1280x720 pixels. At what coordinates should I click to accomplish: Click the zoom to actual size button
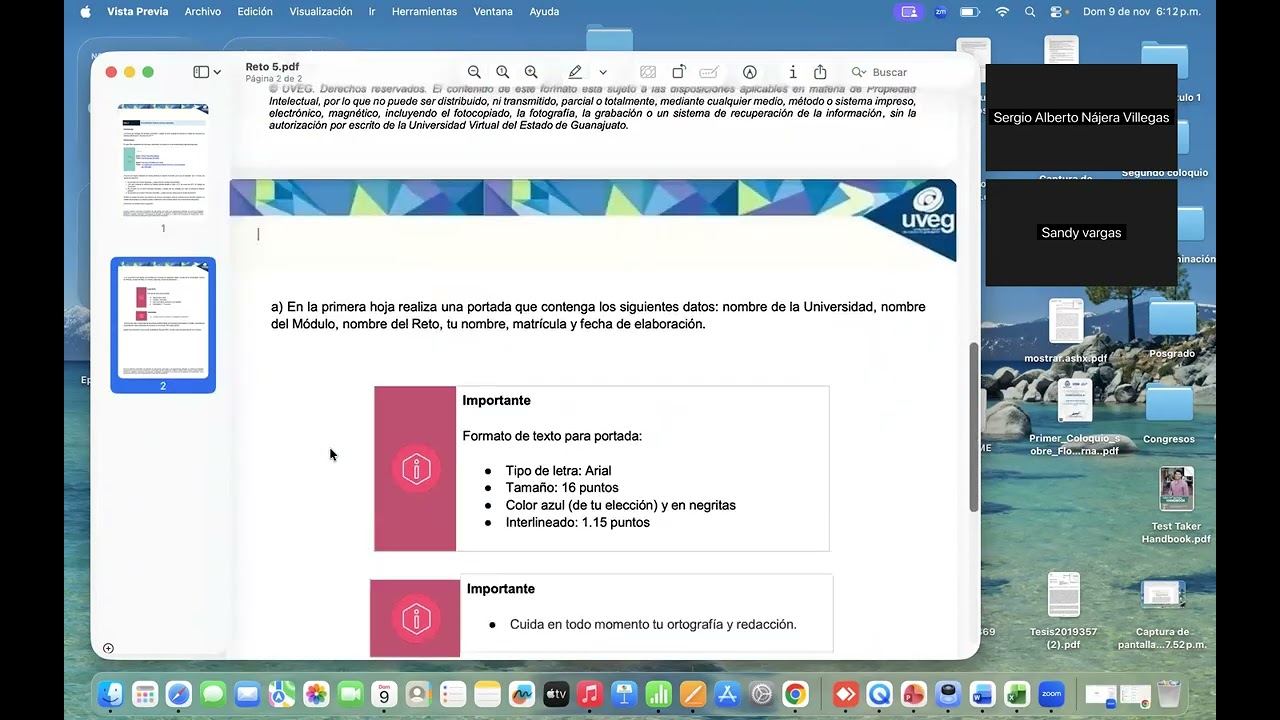[x=502, y=72]
